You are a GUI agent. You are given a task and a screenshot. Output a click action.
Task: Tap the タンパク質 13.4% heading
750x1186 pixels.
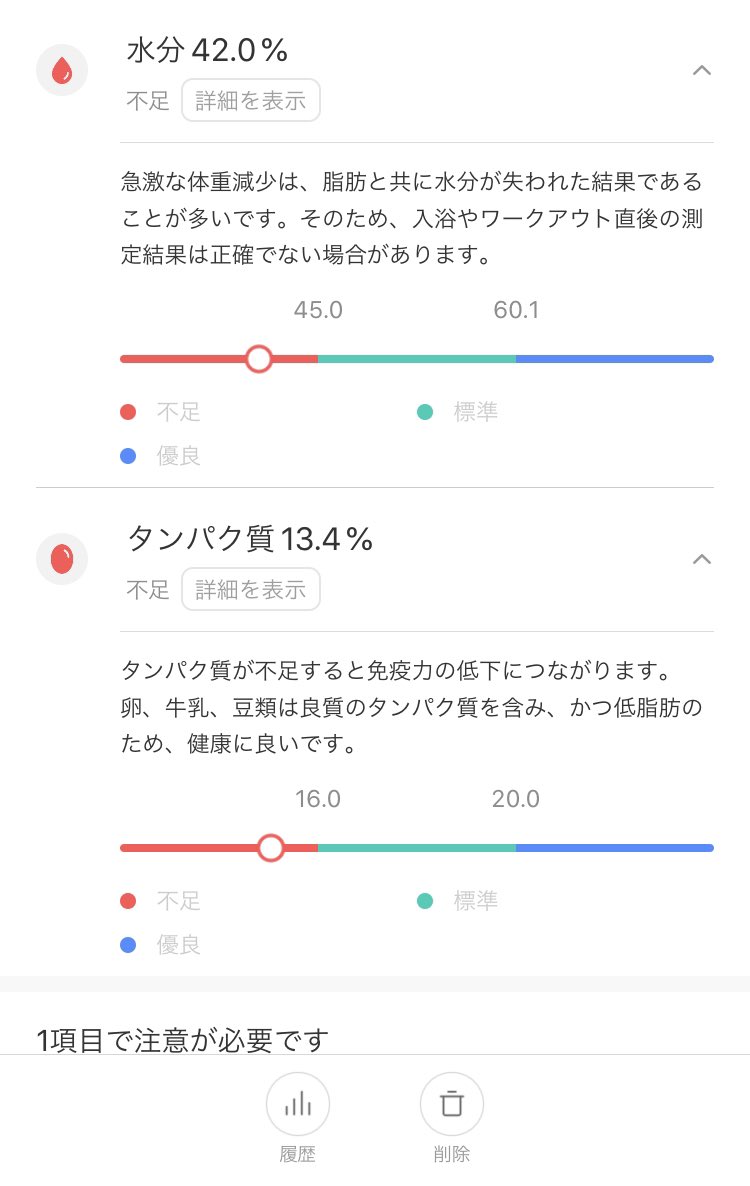(250, 539)
